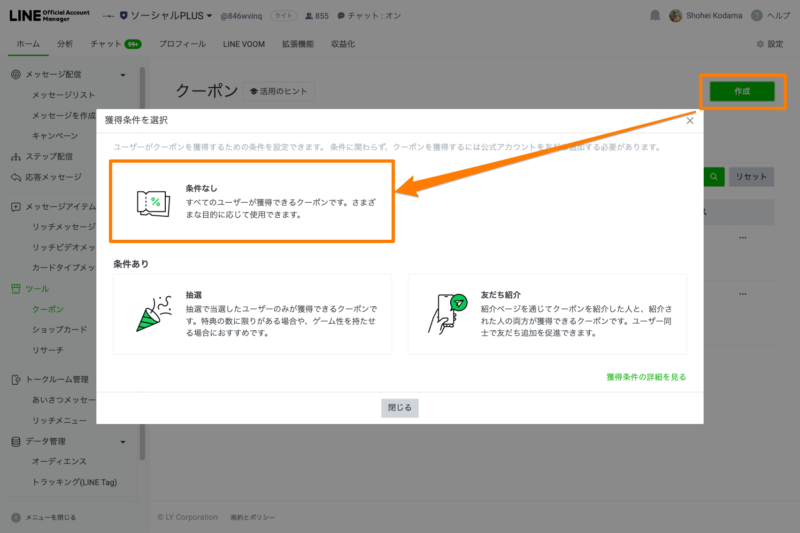The width and height of the screenshot is (800, 533).
Task: Open the チャット tab
Action: pyautogui.click(x=116, y=44)
